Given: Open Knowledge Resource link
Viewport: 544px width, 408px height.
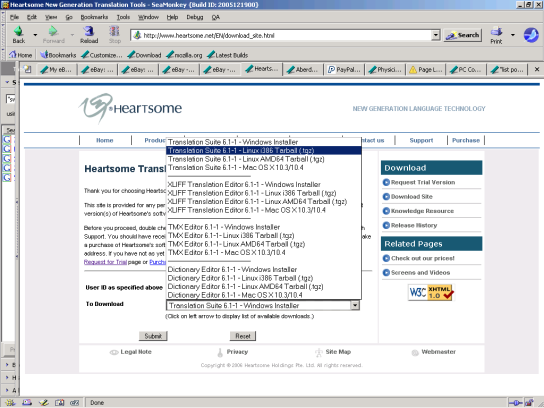Looking at the screenshot, I should click(x=422, y=211).
